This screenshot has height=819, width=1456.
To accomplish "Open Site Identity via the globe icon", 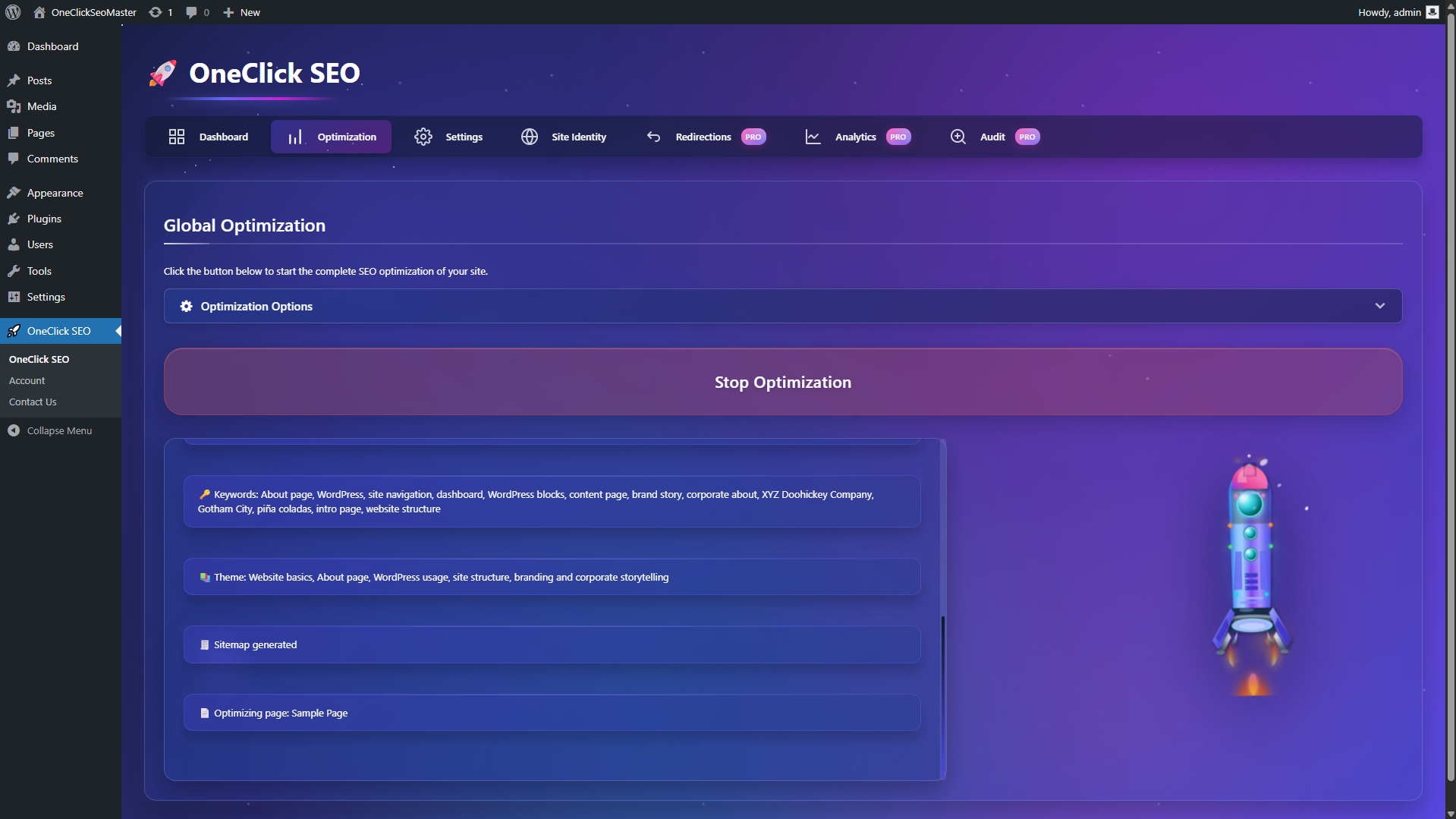I will point(529,137).
